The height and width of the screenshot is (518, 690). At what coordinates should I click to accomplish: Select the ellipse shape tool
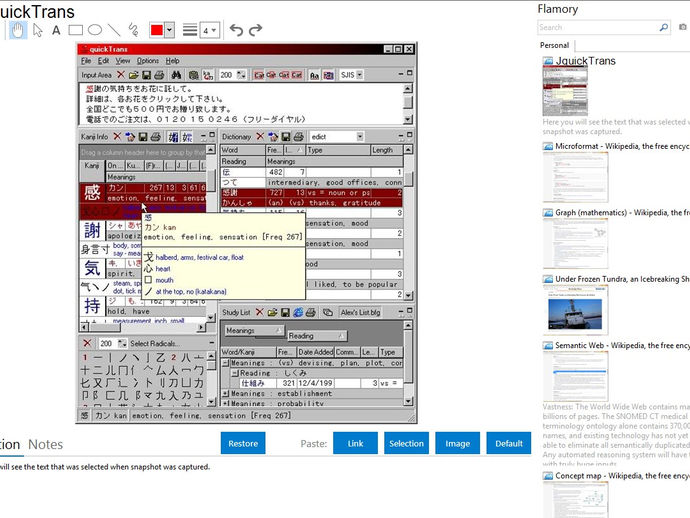[x=95, y=30]
